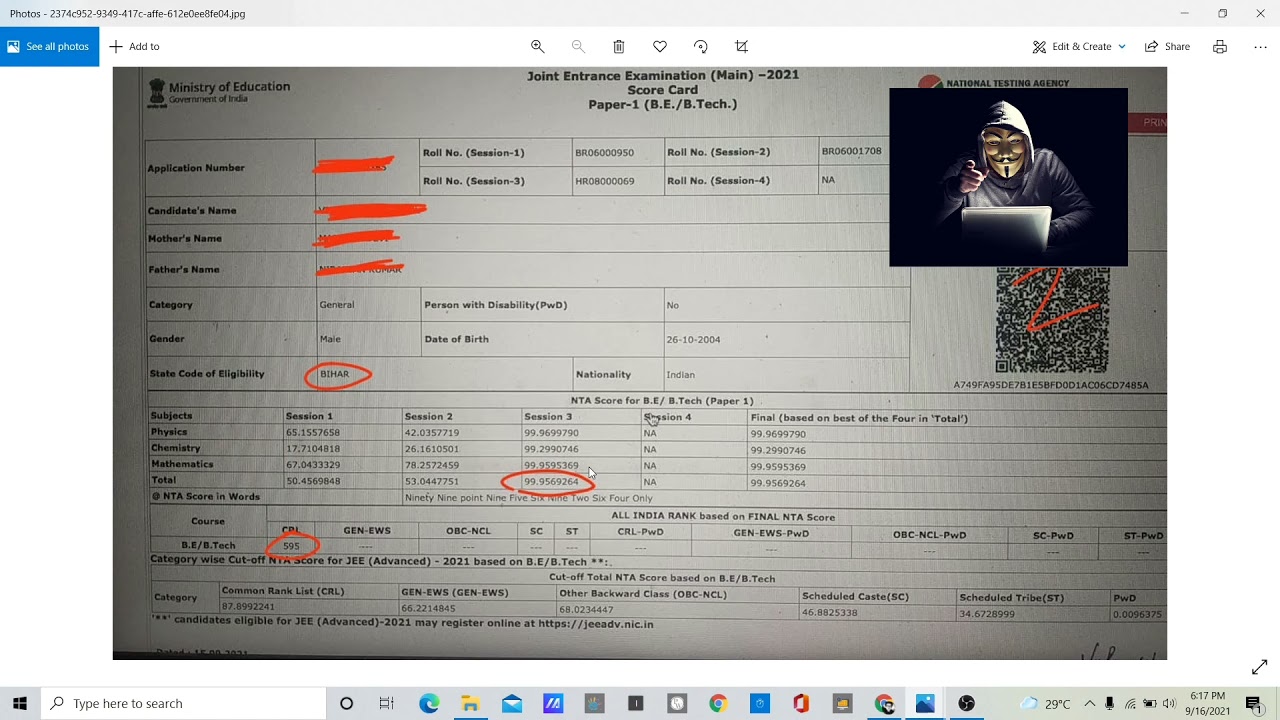Screen dimensions: 1280x720
Task: Click roll number HR08000069
Action: tap(604, 181)
